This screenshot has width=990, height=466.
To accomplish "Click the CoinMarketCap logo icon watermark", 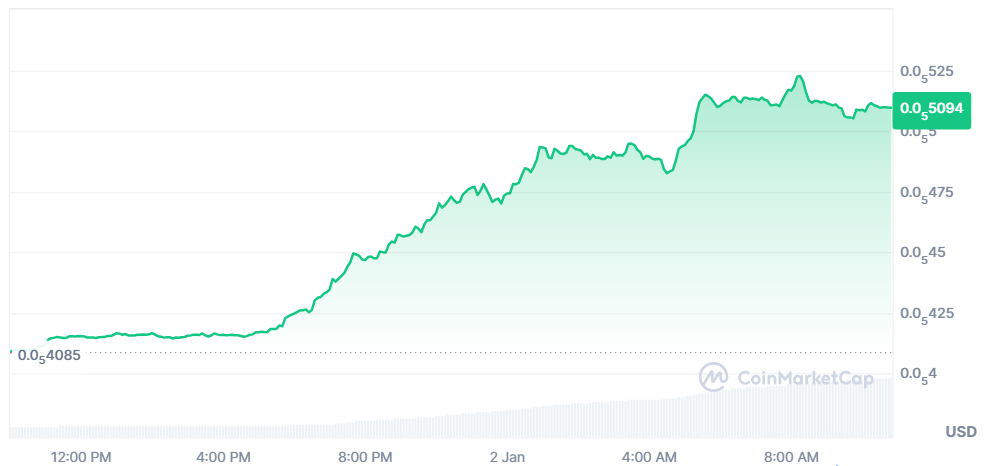I will tap(714, 377).
